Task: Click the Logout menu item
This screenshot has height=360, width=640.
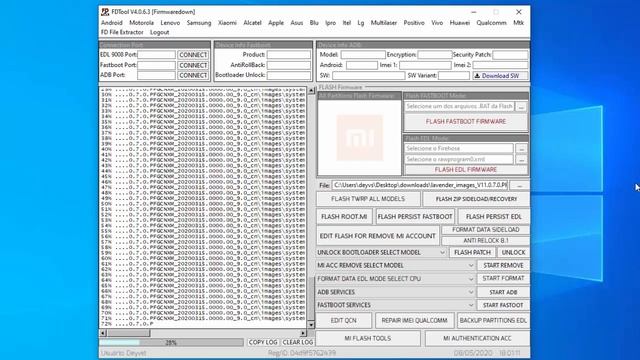Action: 159,32
